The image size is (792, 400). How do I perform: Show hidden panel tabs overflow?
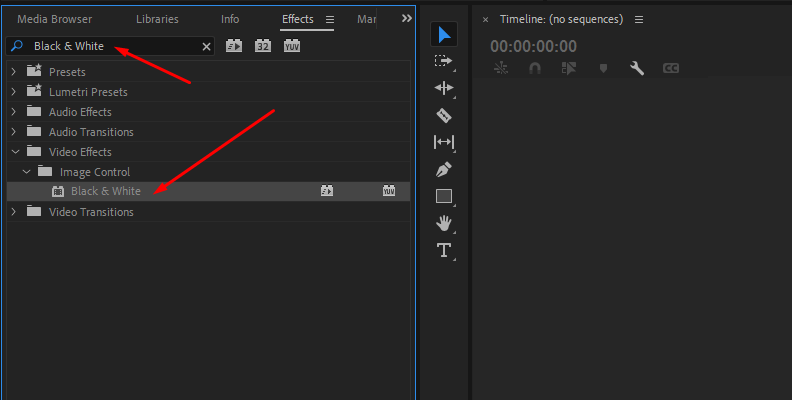[406, 19]
